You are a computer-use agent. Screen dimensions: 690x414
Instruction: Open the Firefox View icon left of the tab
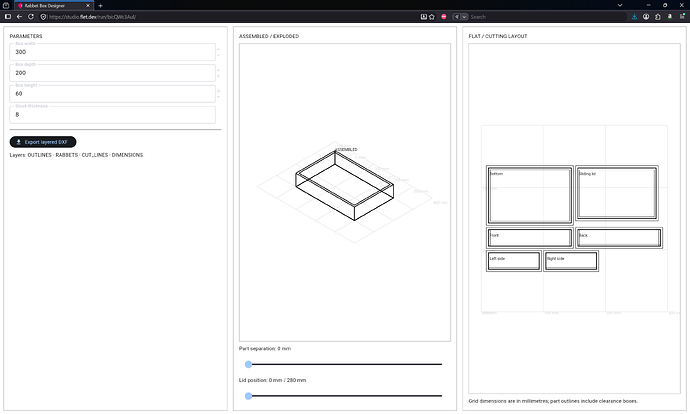6,5
